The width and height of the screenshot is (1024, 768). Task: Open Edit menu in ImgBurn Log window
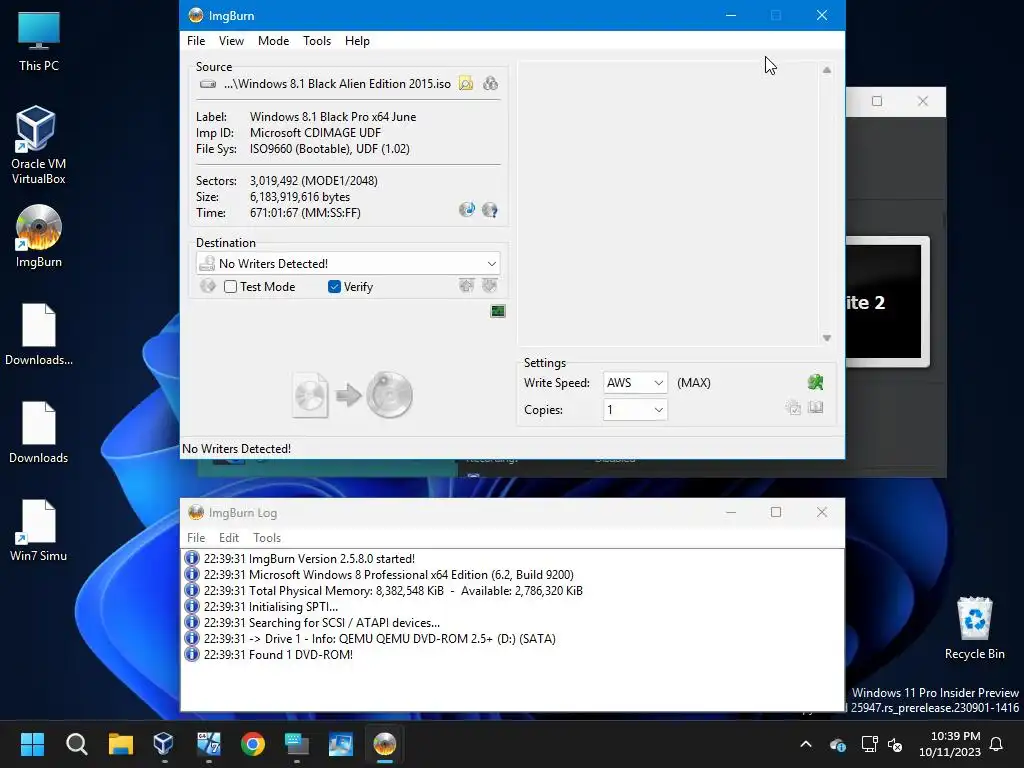(x=229, y=537)
